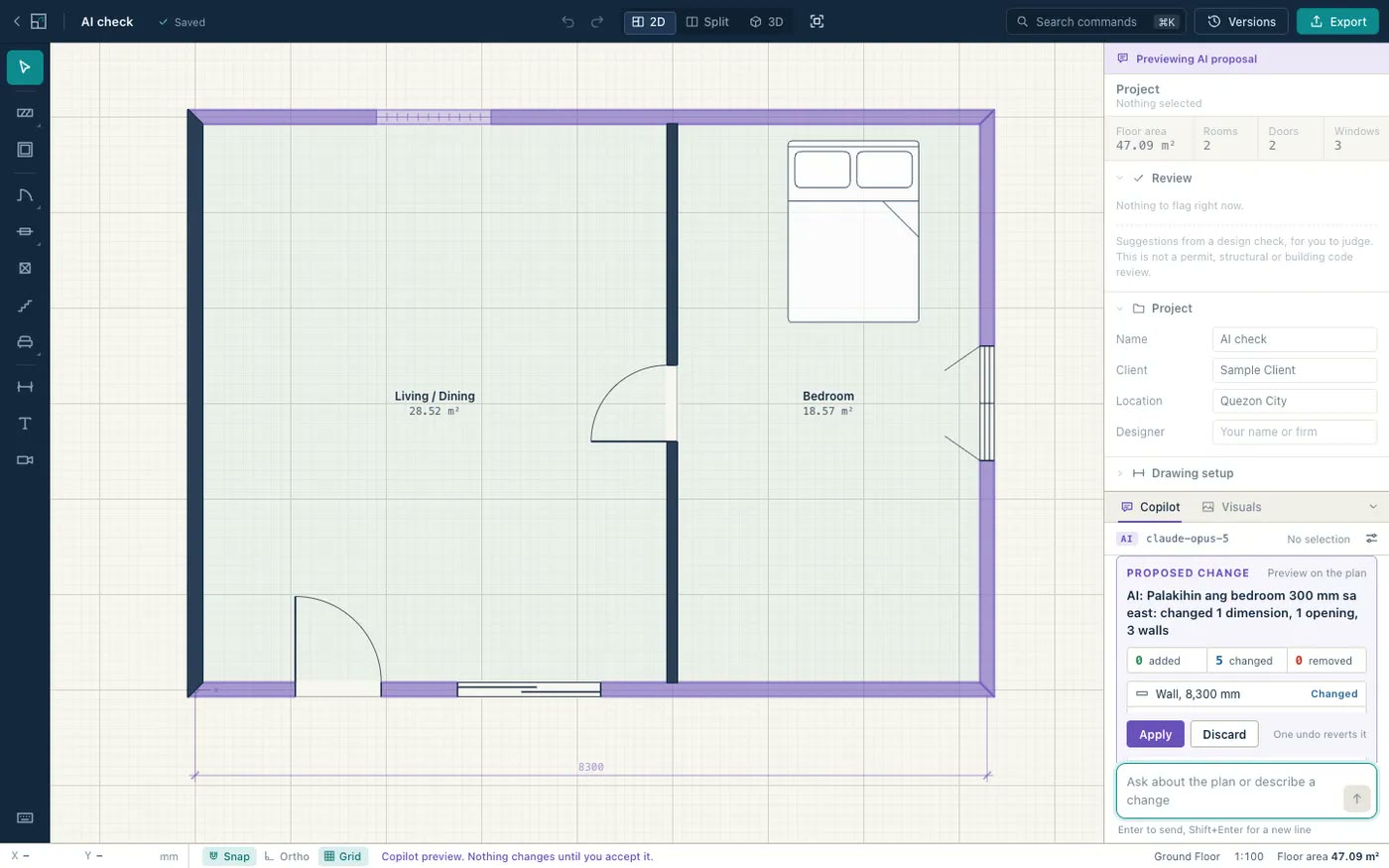Switch to 3D view

click(766, 22)
